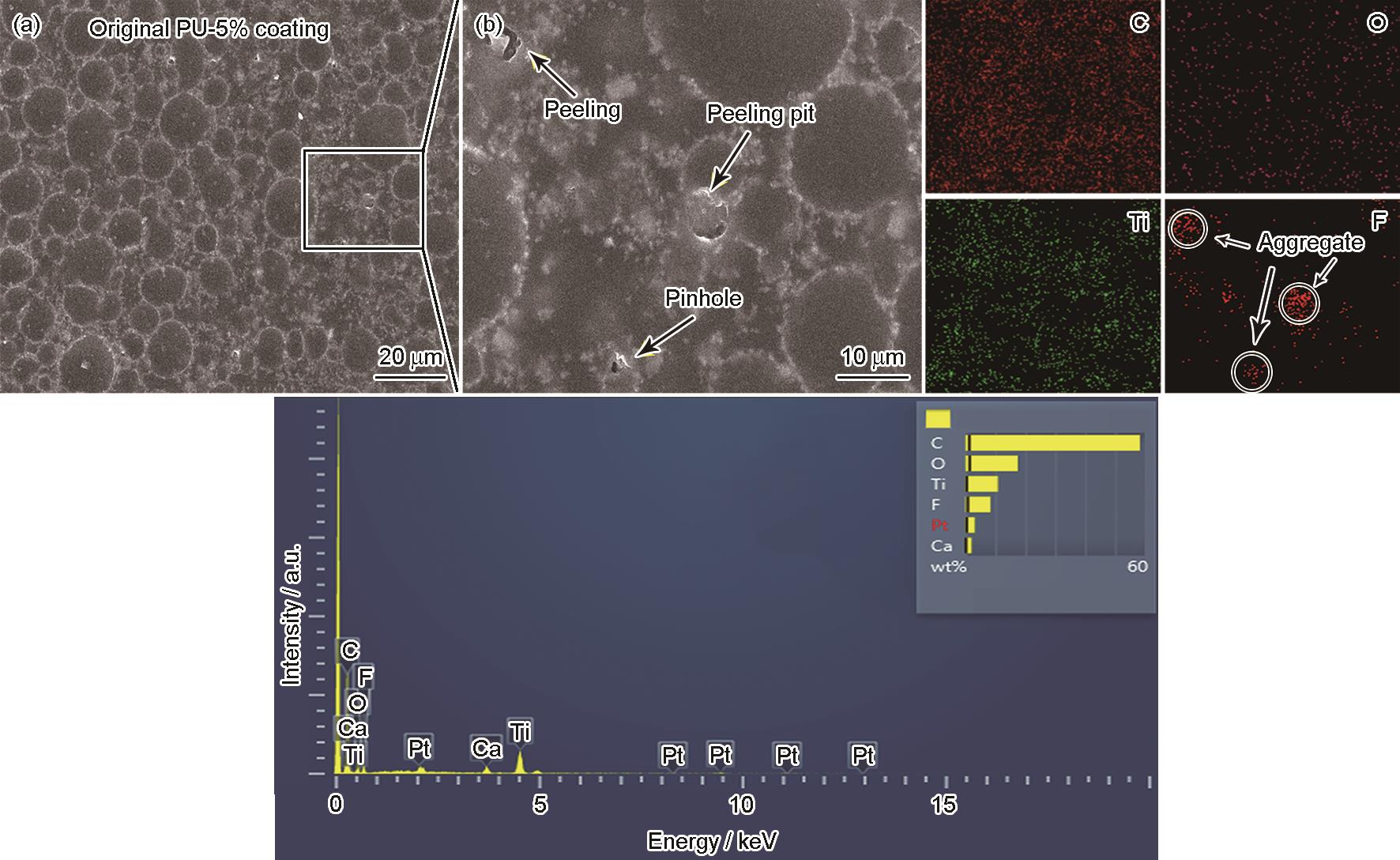Click the "Peeling pit" annotation label
The height and width of the screenshot is (860, 1400).
click(760, 114)
